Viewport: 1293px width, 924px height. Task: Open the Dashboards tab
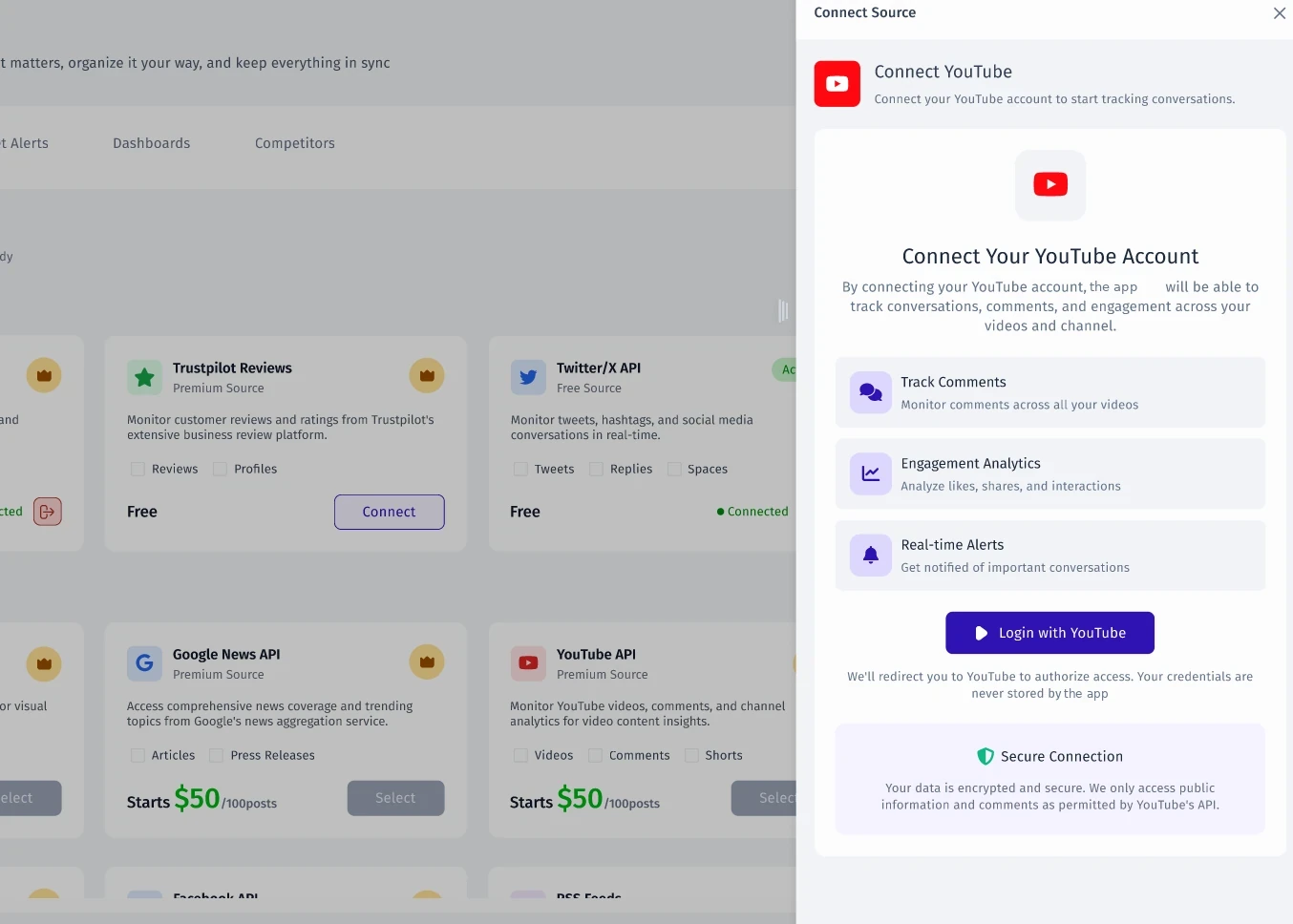point(152,143)
